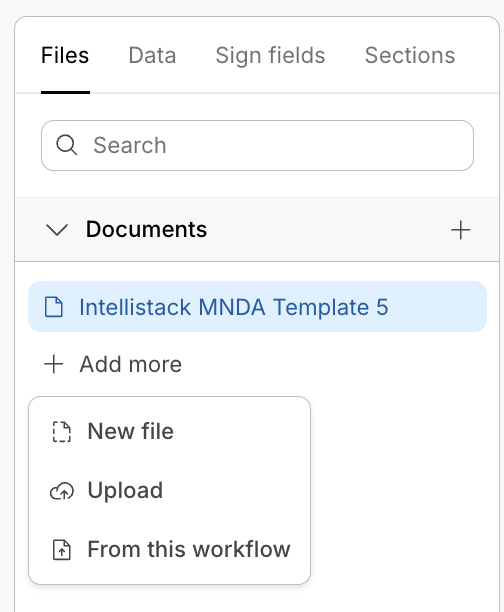The width and height of the screenshot is (504, 612).
Task: Click the Add more button
Action: click(113, 364)
